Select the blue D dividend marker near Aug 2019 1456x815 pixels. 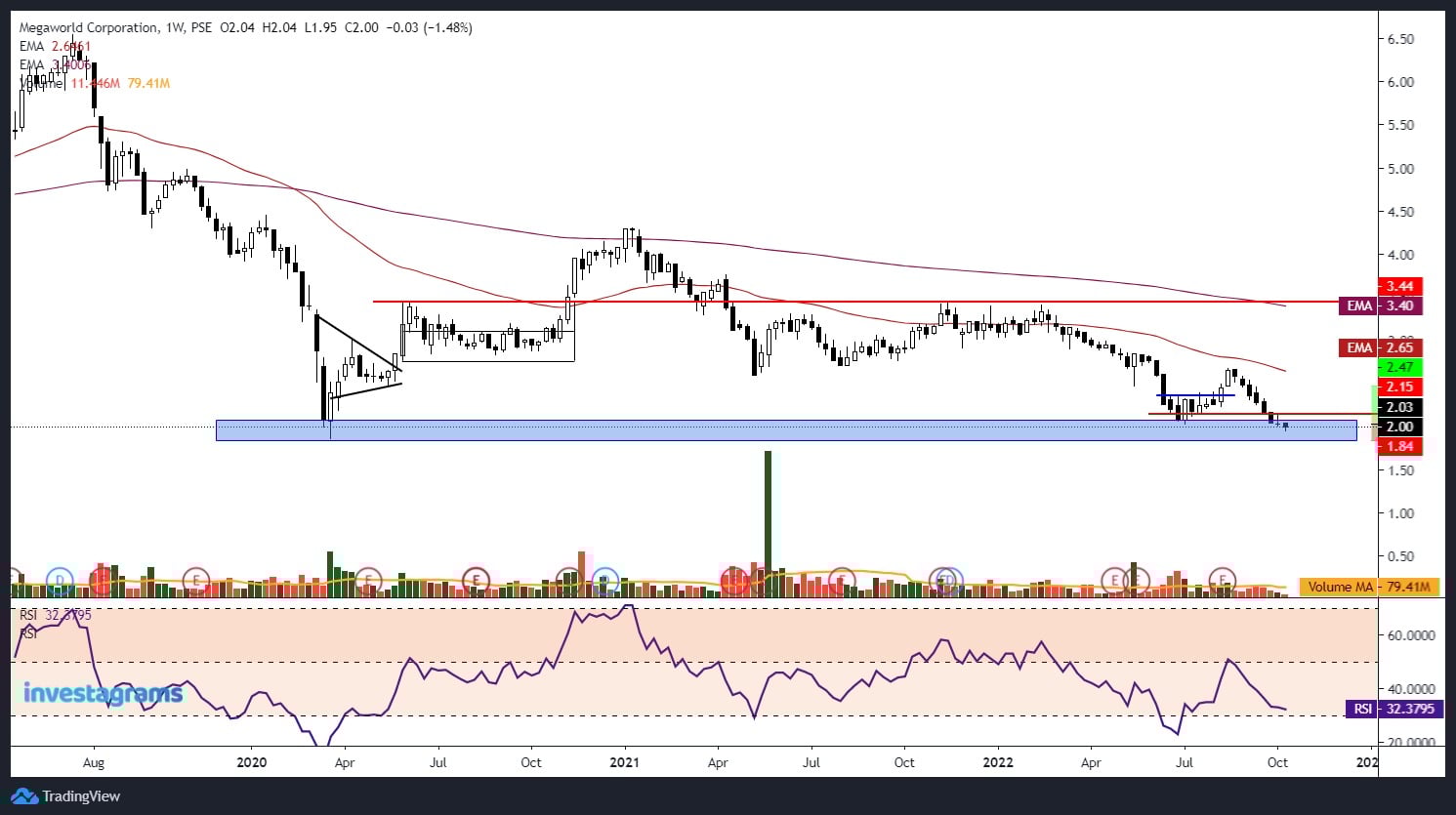coord(60,581)
